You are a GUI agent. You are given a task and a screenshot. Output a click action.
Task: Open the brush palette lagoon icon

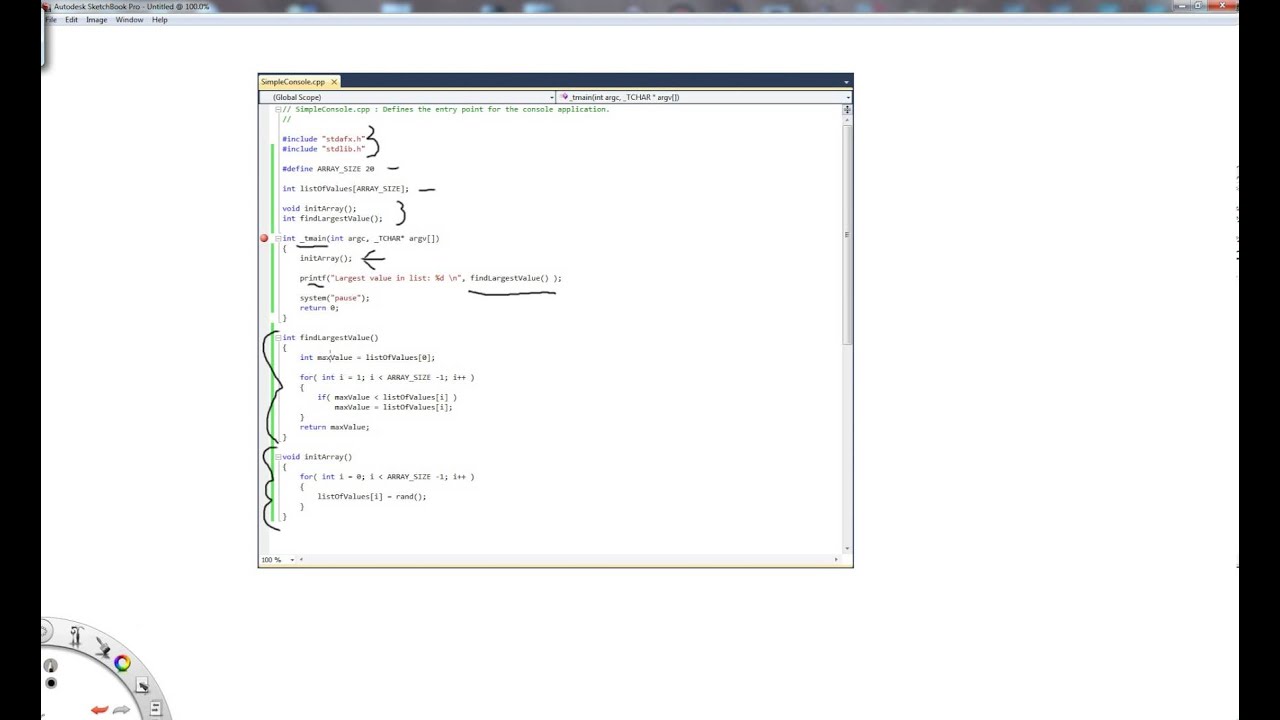click(x=103, y=648)
